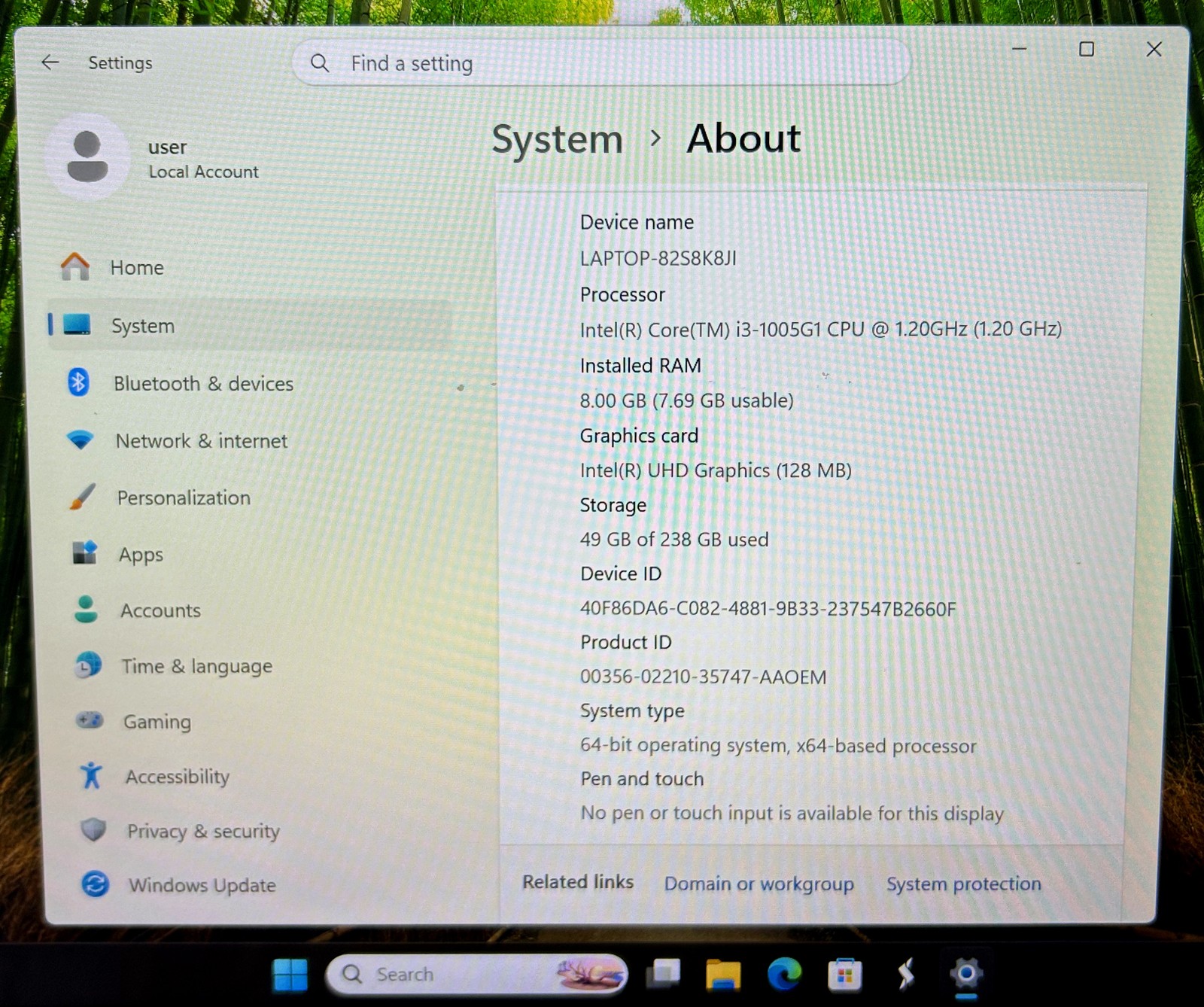Click the Windows Update sync icon
Image resolution: width=1204 pixels, height=1007 pixels.
click(95, 884)
